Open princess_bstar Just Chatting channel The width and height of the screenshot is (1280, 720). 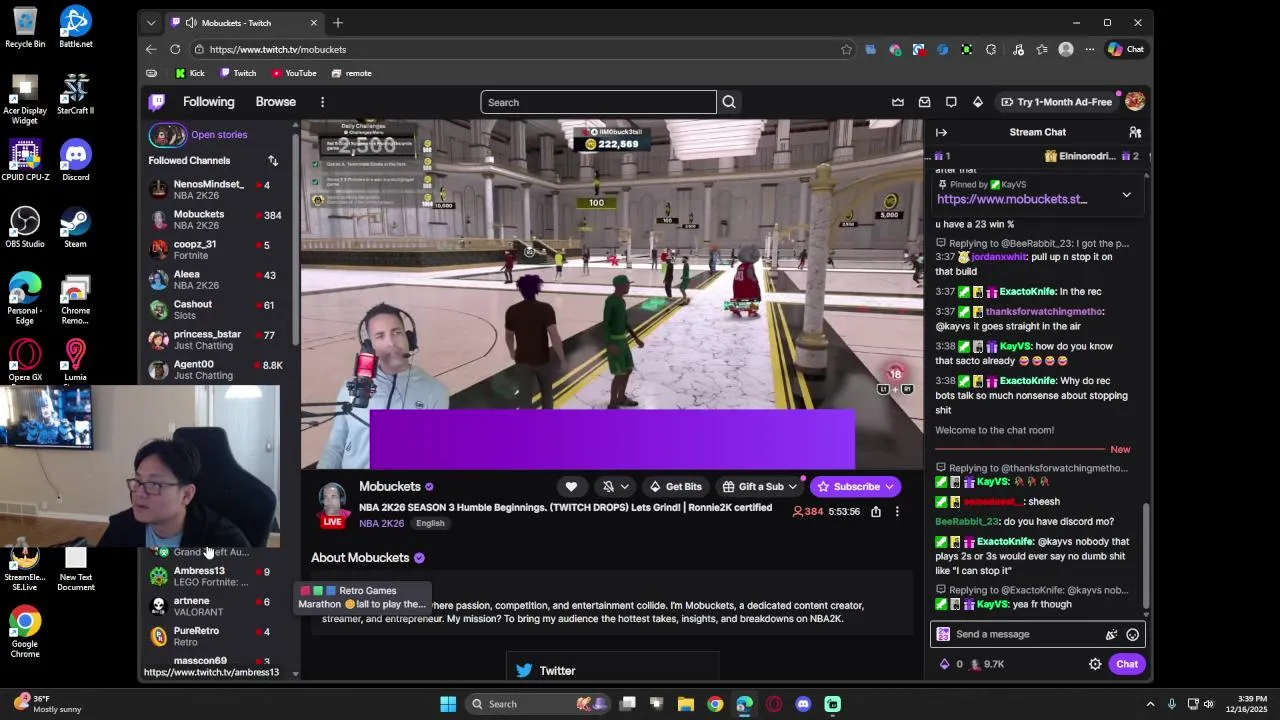216,340
